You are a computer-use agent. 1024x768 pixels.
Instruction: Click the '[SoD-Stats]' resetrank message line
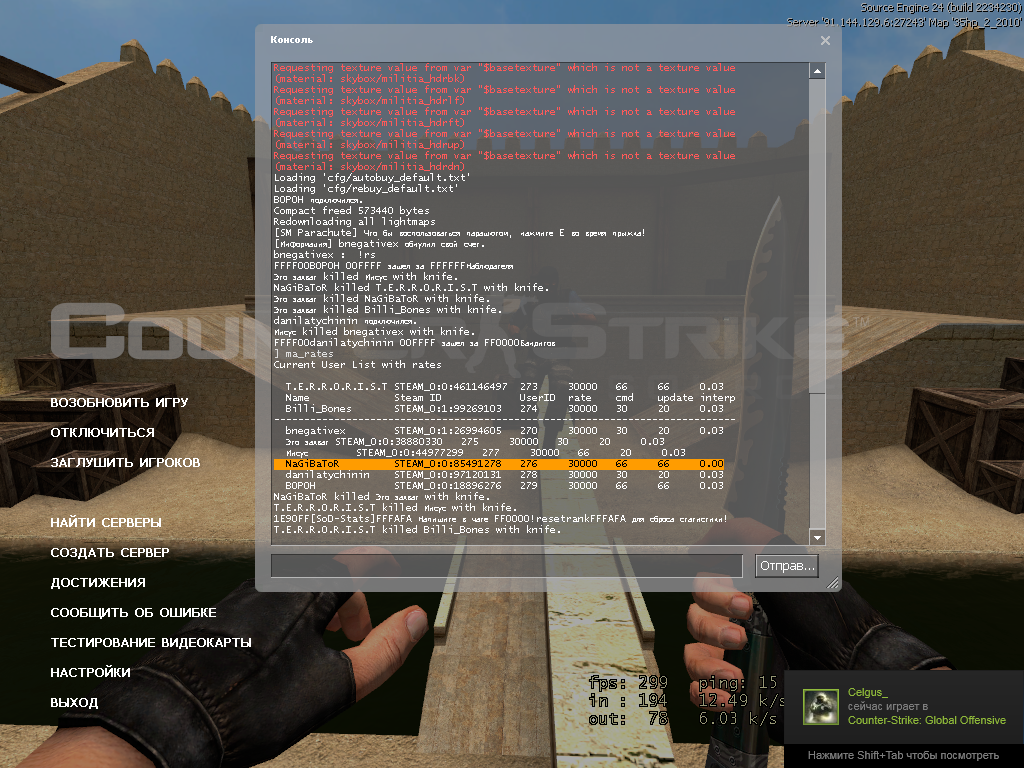point(500,519)
